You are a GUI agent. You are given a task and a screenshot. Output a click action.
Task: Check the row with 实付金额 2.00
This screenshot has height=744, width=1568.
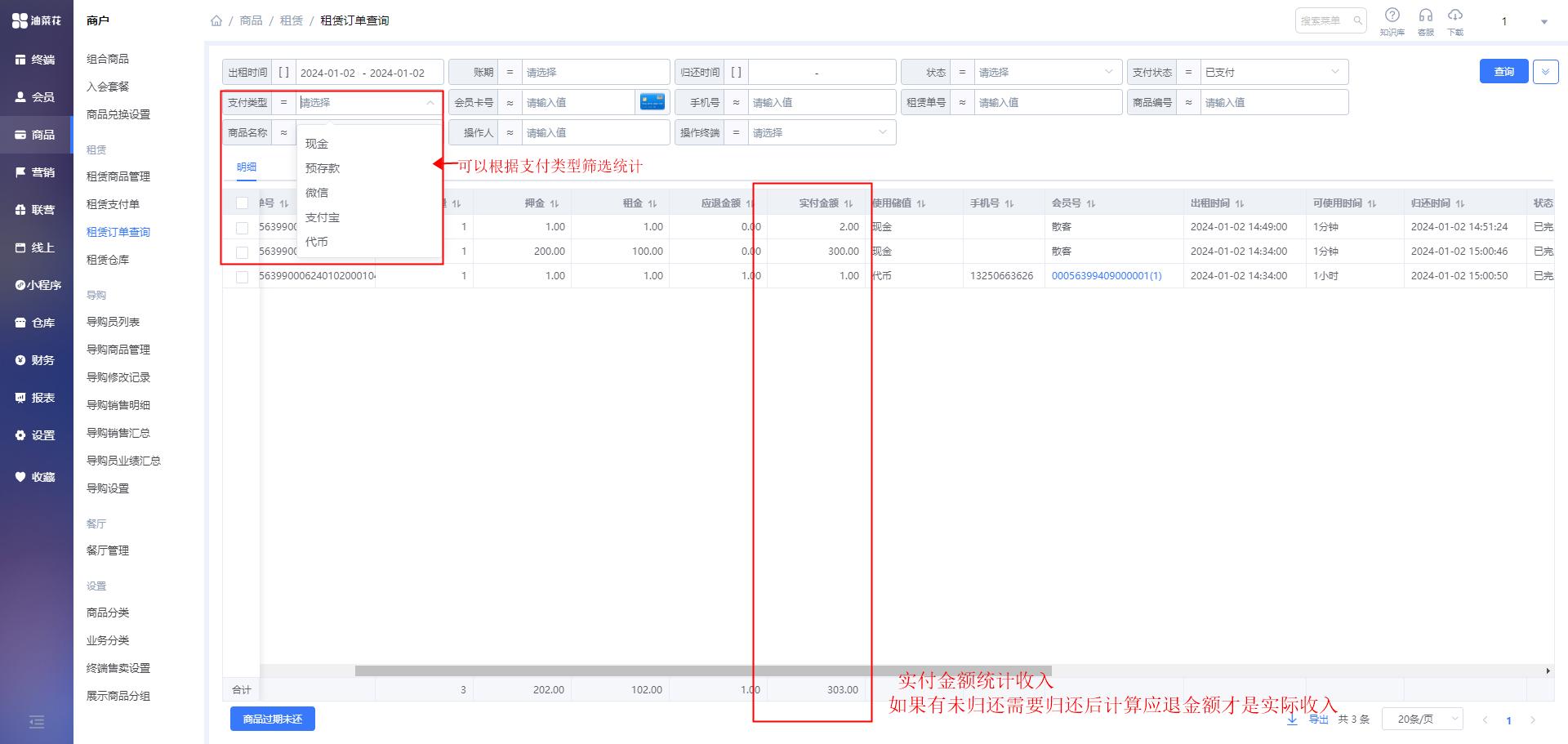coord(242,228)
